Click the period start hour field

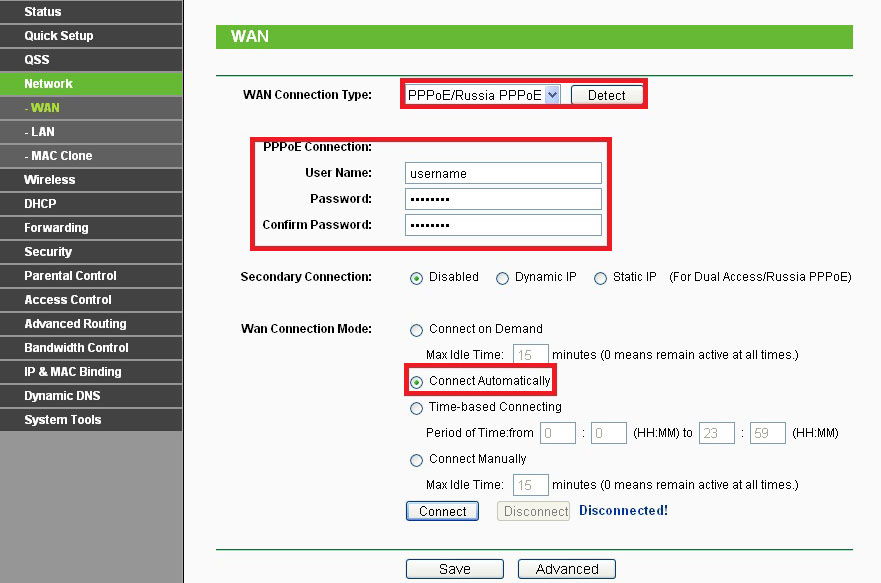tap(557, 433)
